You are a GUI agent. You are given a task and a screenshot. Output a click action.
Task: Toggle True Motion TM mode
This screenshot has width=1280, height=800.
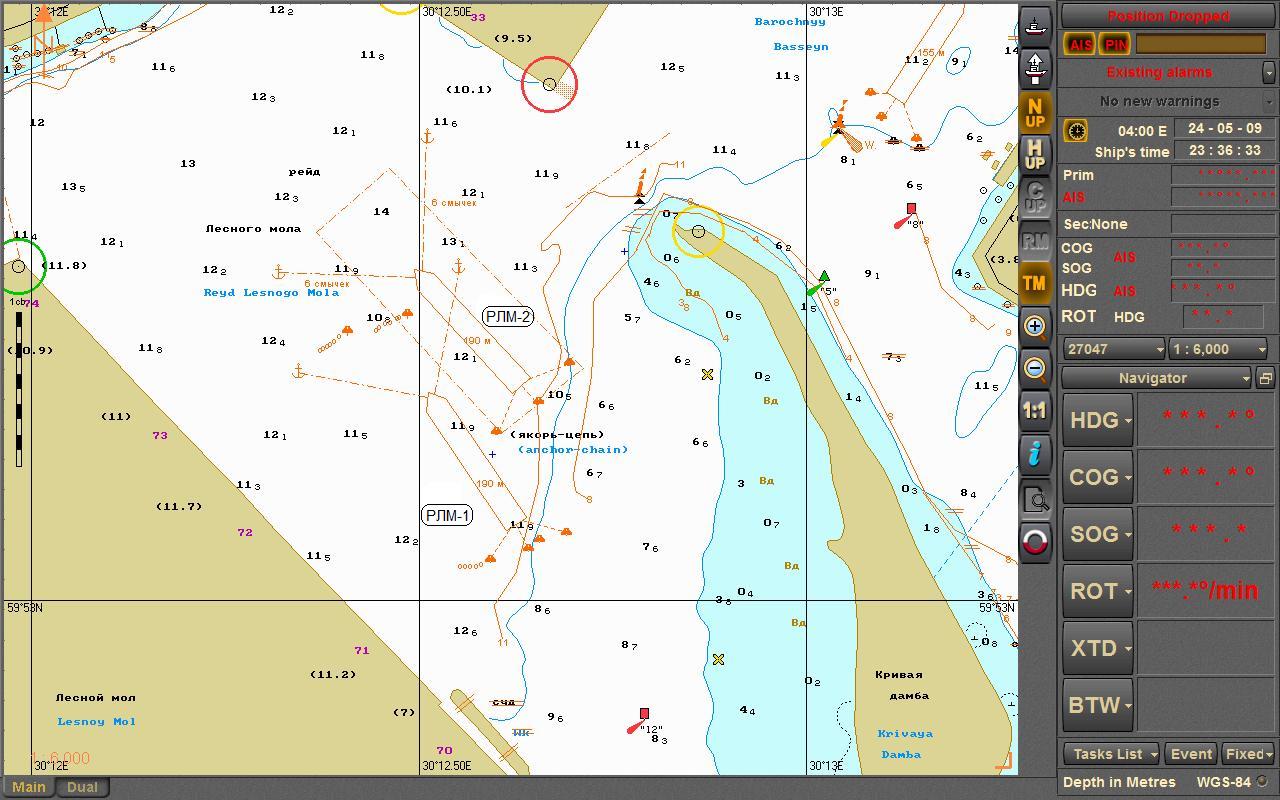tap(1035, 283)
